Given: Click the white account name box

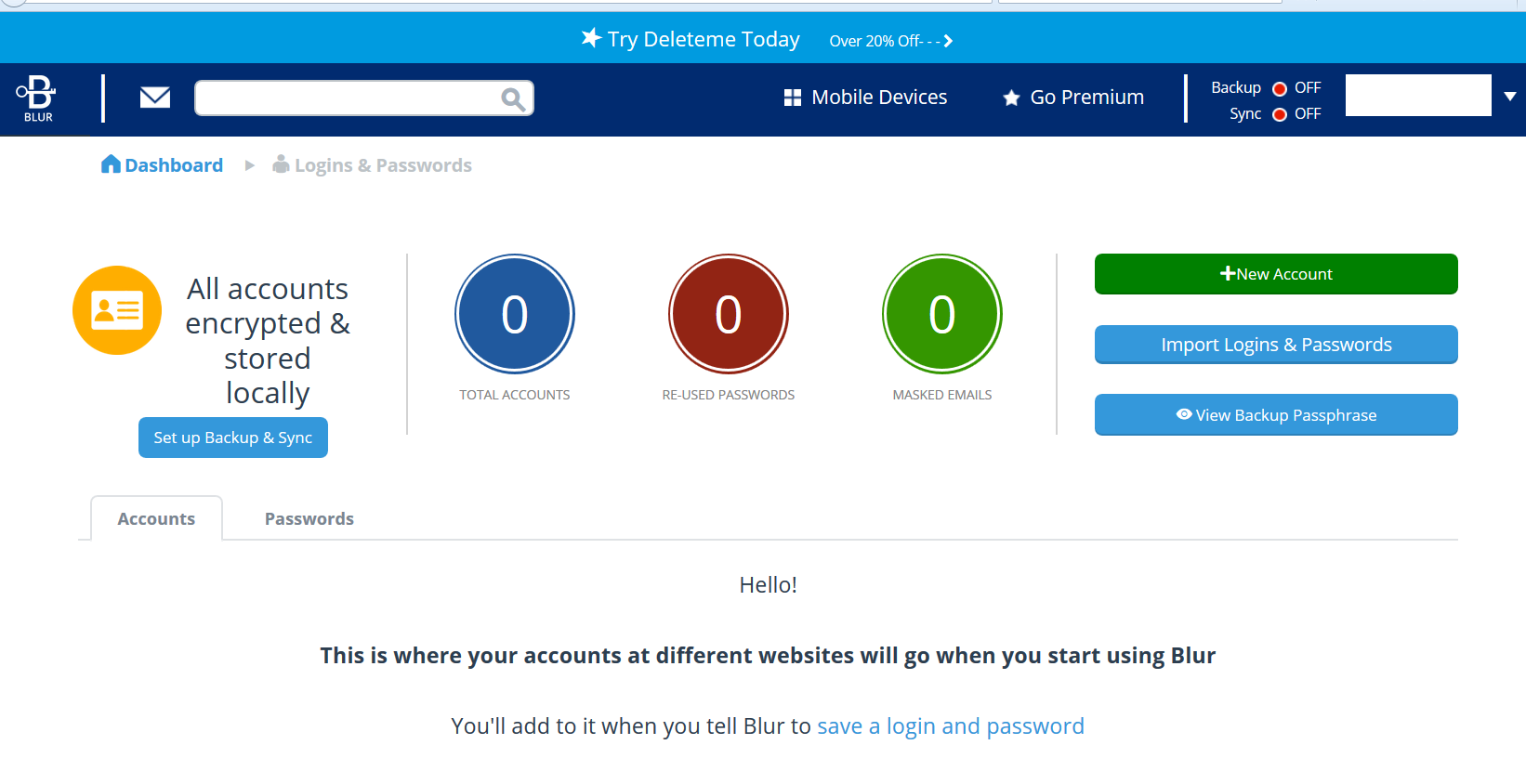Looking at the screenshot, I should point(1418,96).
